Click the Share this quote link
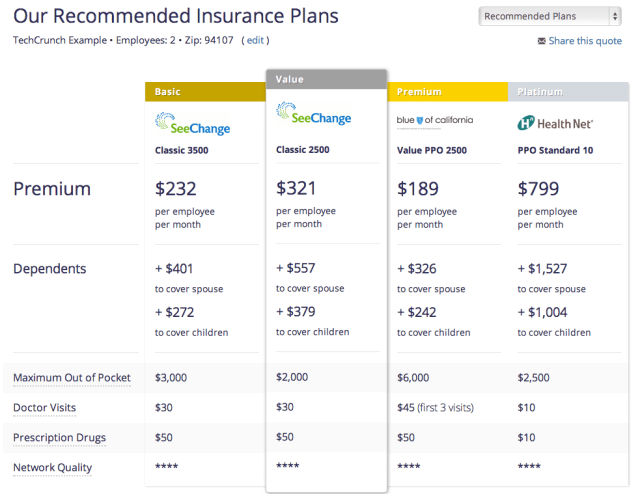The width and height of the screenshot is (640, 494). [x=584, y=41]
